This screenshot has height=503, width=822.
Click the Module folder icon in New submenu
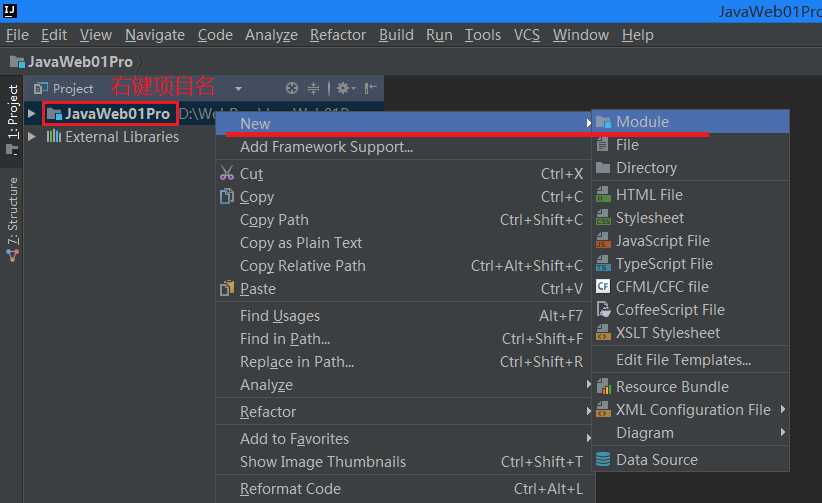[x=603, y=122]
